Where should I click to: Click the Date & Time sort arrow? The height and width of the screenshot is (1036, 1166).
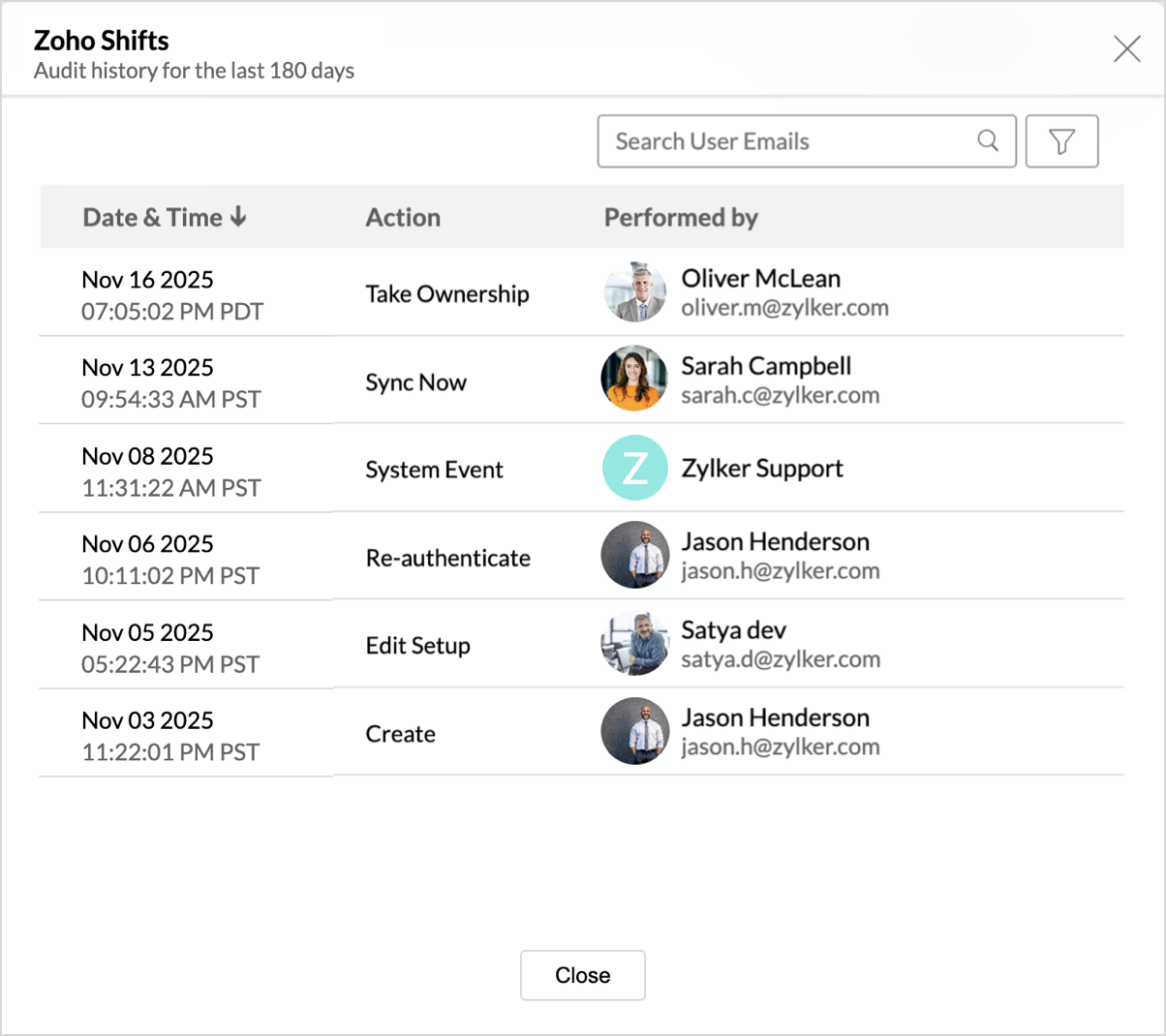pyautogui.click(x=238, y=217)
